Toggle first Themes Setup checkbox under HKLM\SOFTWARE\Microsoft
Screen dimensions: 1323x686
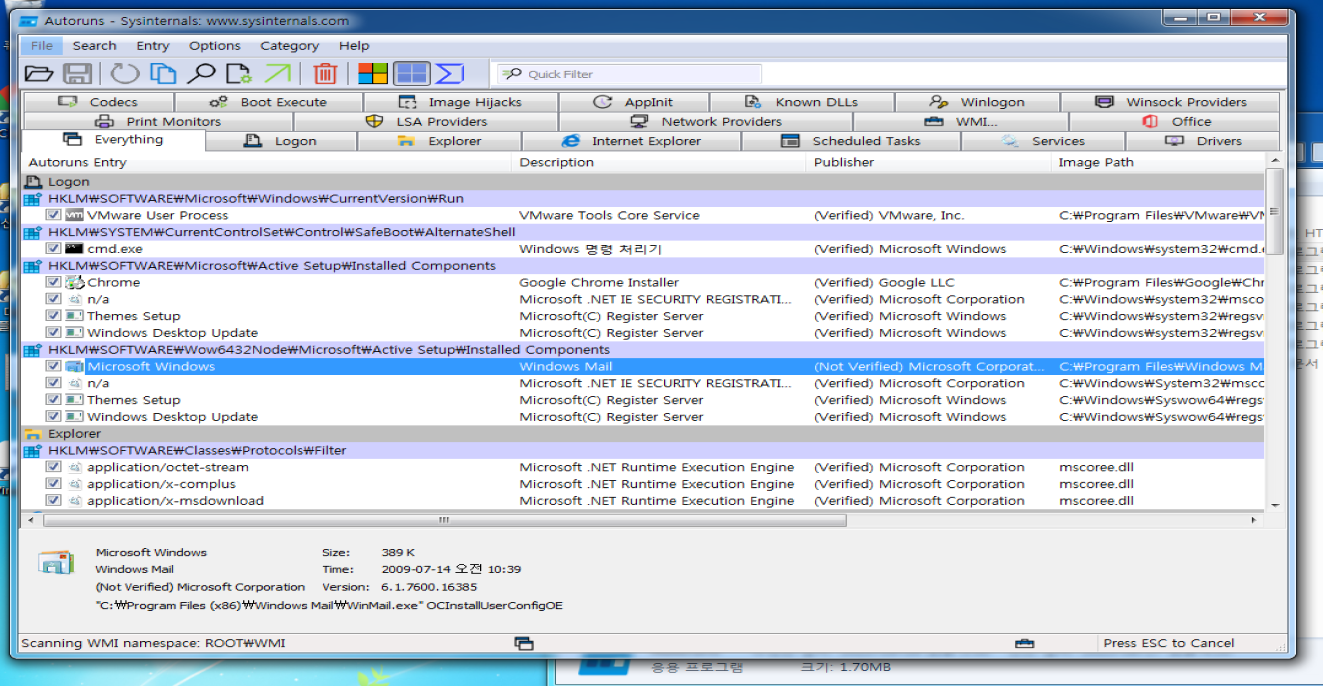click(x=54, y=316)
